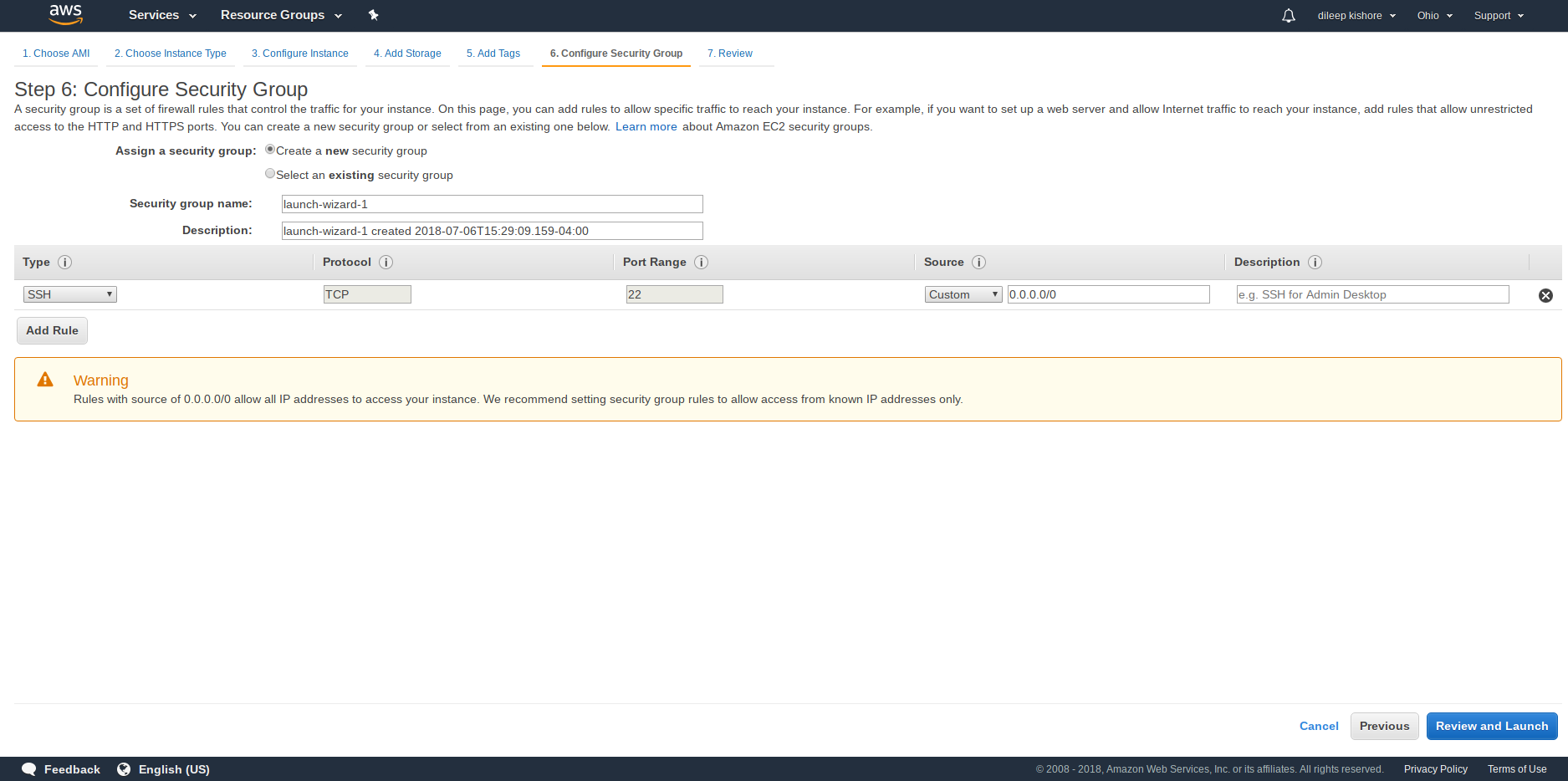The image size is (1568, 781).
Task: Open the Services dropdown menu
Action: click(162, 15)
